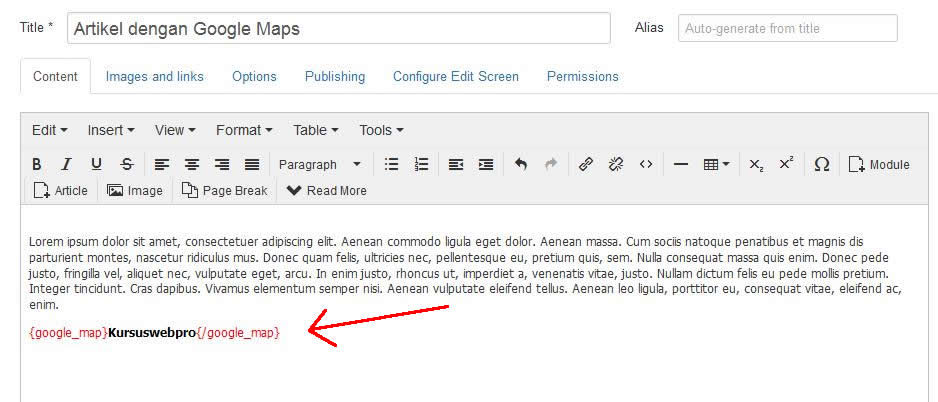Image resolution: width=938 pixels, height=402 pixels.
Task: Open the Permissions tab
Action: (x=583, y=77)
